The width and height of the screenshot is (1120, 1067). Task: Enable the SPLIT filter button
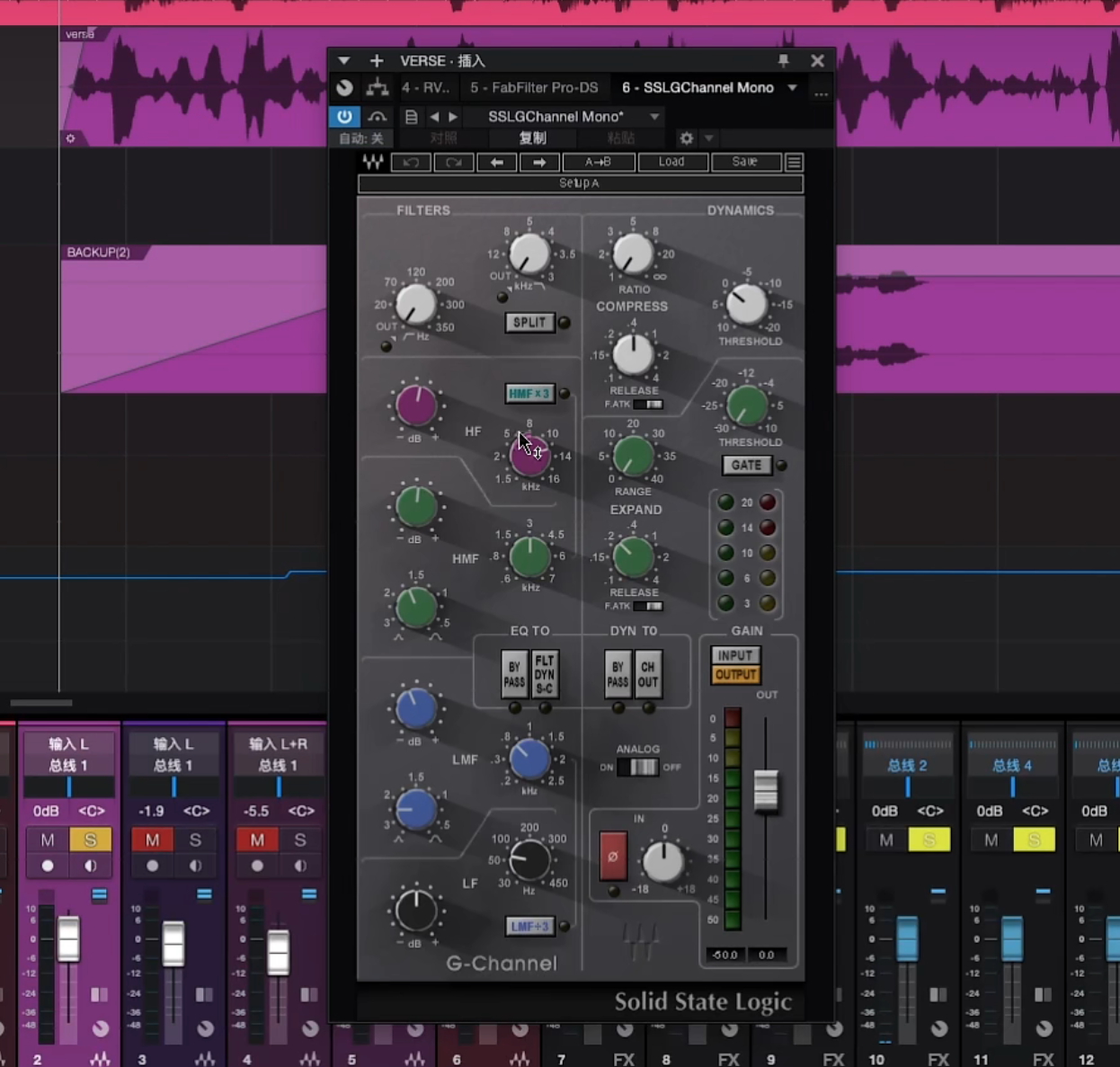pos(529,323)
